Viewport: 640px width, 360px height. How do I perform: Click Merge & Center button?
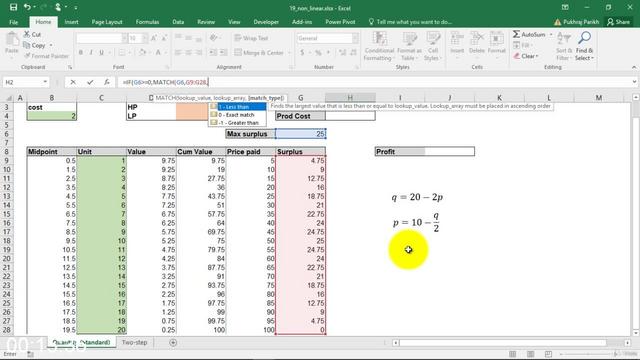click(259, 52)
